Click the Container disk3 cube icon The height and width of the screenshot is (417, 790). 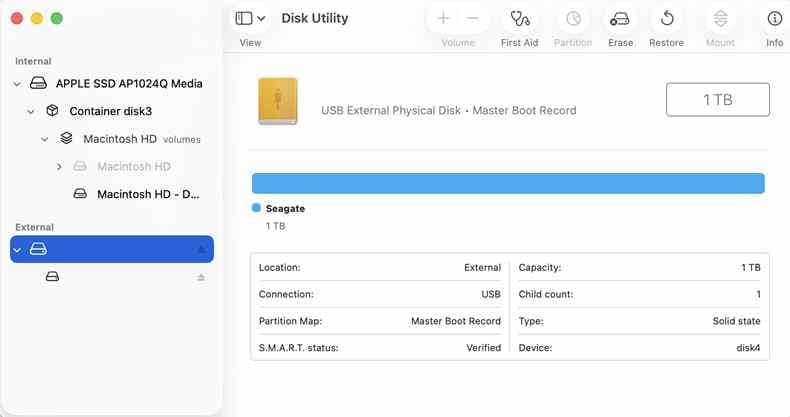52,111
